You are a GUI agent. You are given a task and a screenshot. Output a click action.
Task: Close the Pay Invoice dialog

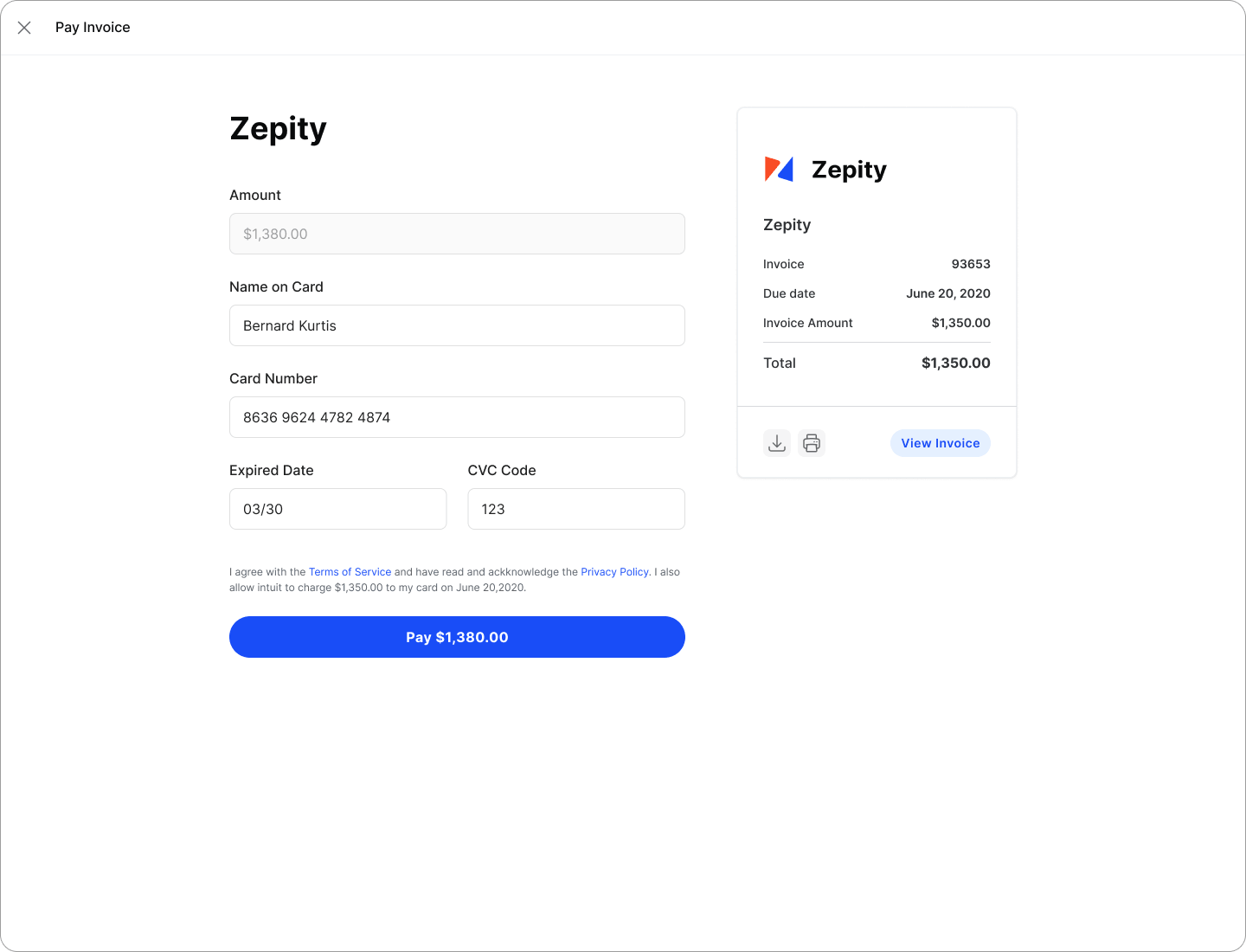click(x=24, y=28)
